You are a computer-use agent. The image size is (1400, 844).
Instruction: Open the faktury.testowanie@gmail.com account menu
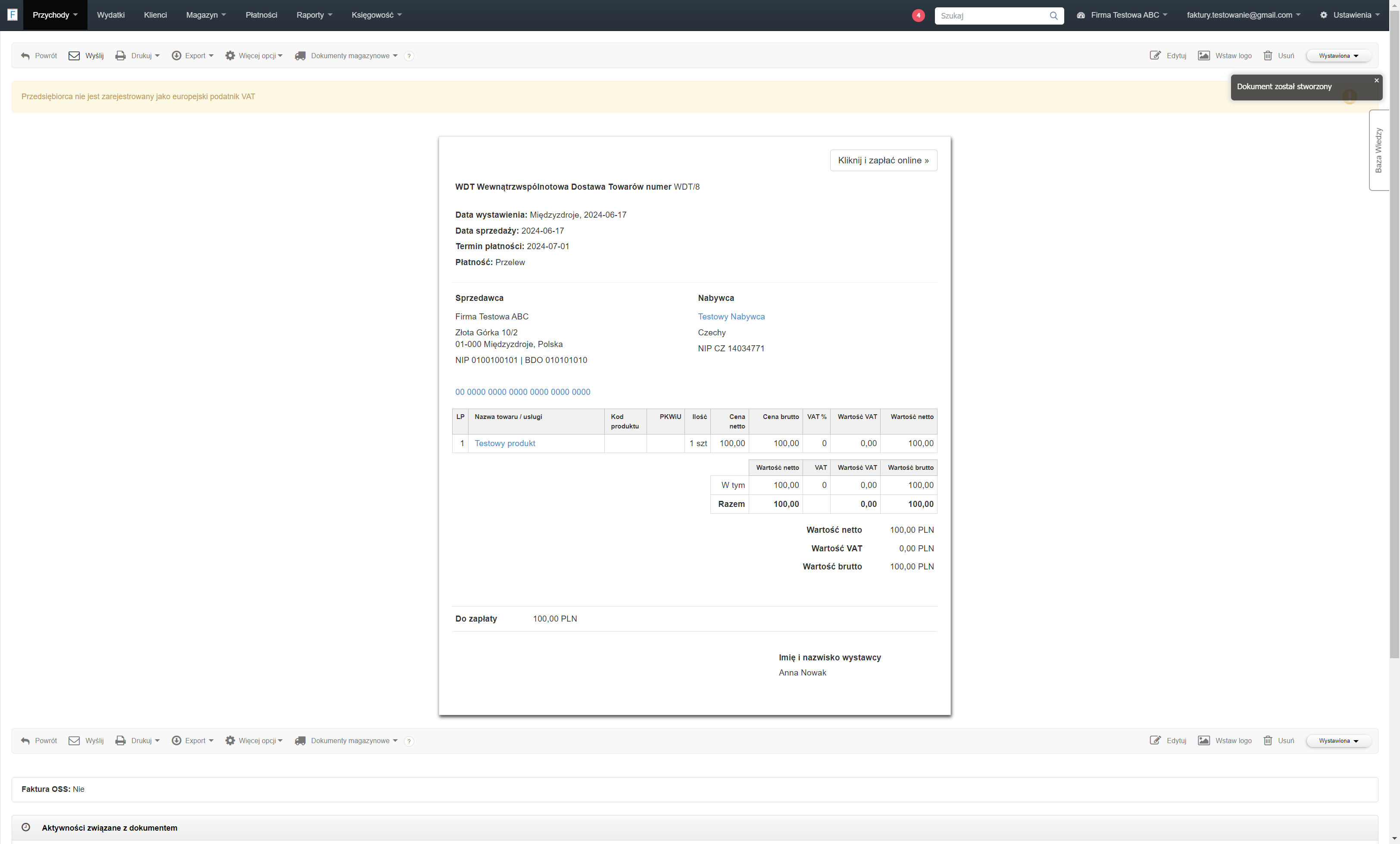(1243, 15)
